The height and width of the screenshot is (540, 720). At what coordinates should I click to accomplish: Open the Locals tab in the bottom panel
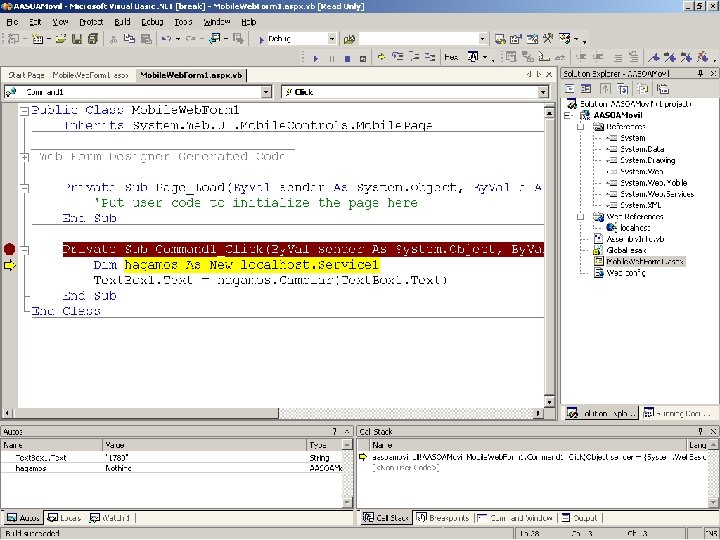coord(66,518)
